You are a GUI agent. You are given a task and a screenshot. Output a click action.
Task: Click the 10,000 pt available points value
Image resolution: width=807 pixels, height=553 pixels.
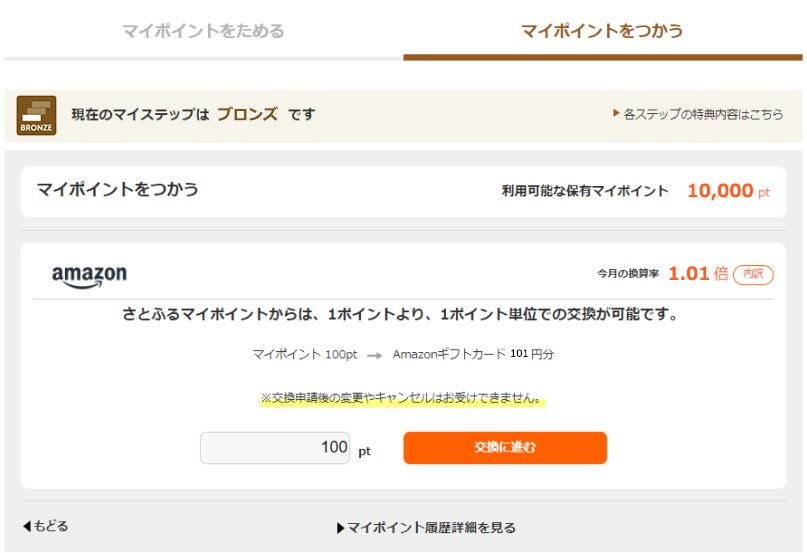click(728, 191)
